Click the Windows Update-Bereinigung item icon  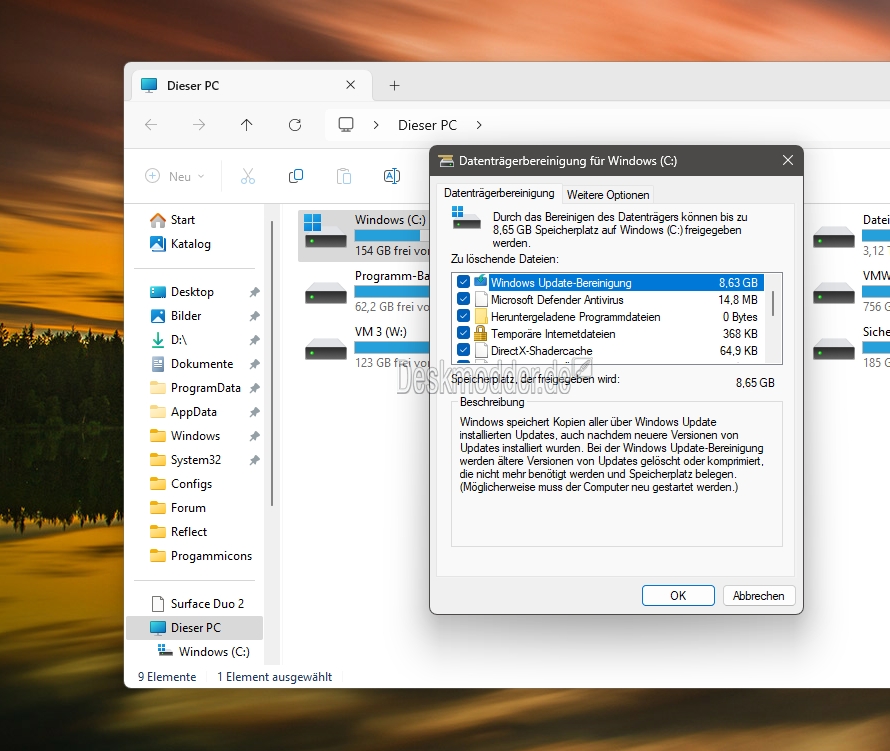pyautogui.click(x=481, y=281)
